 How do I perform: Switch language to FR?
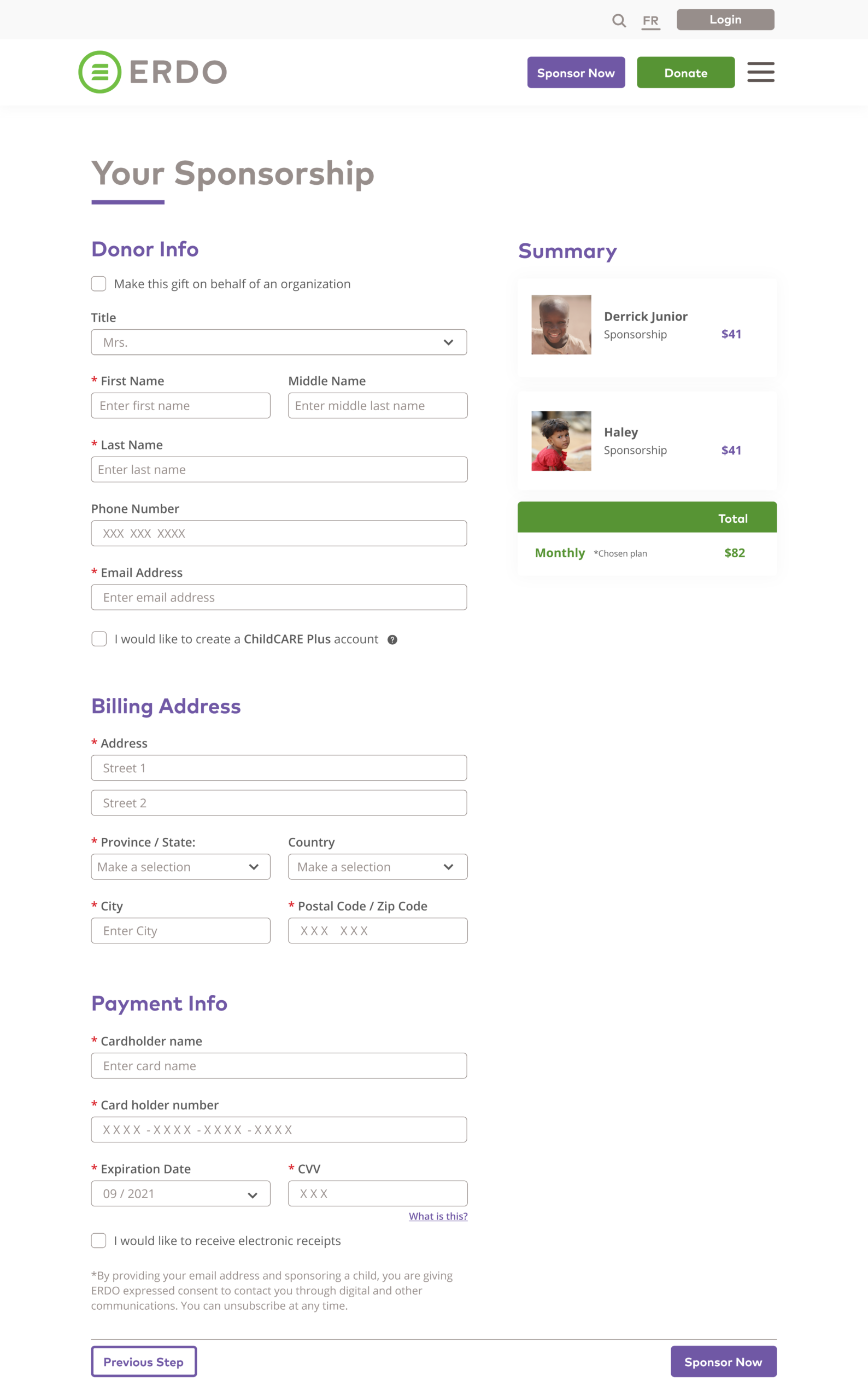[x=650, y=21]
